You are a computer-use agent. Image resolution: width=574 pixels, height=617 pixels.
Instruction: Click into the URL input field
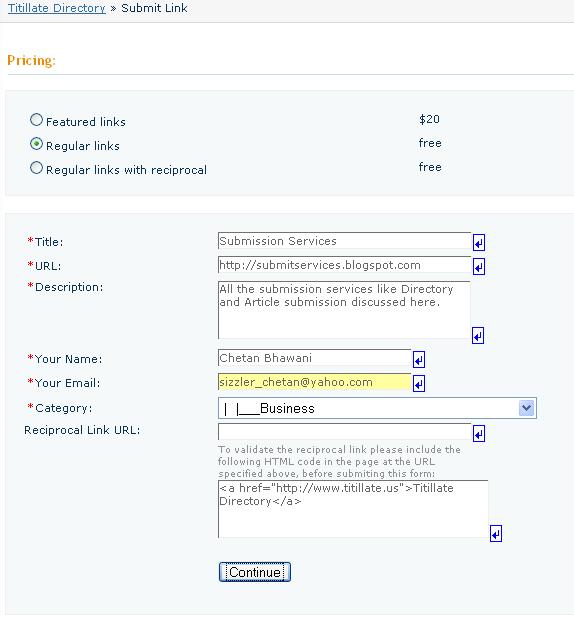click(x=344, y=265)
